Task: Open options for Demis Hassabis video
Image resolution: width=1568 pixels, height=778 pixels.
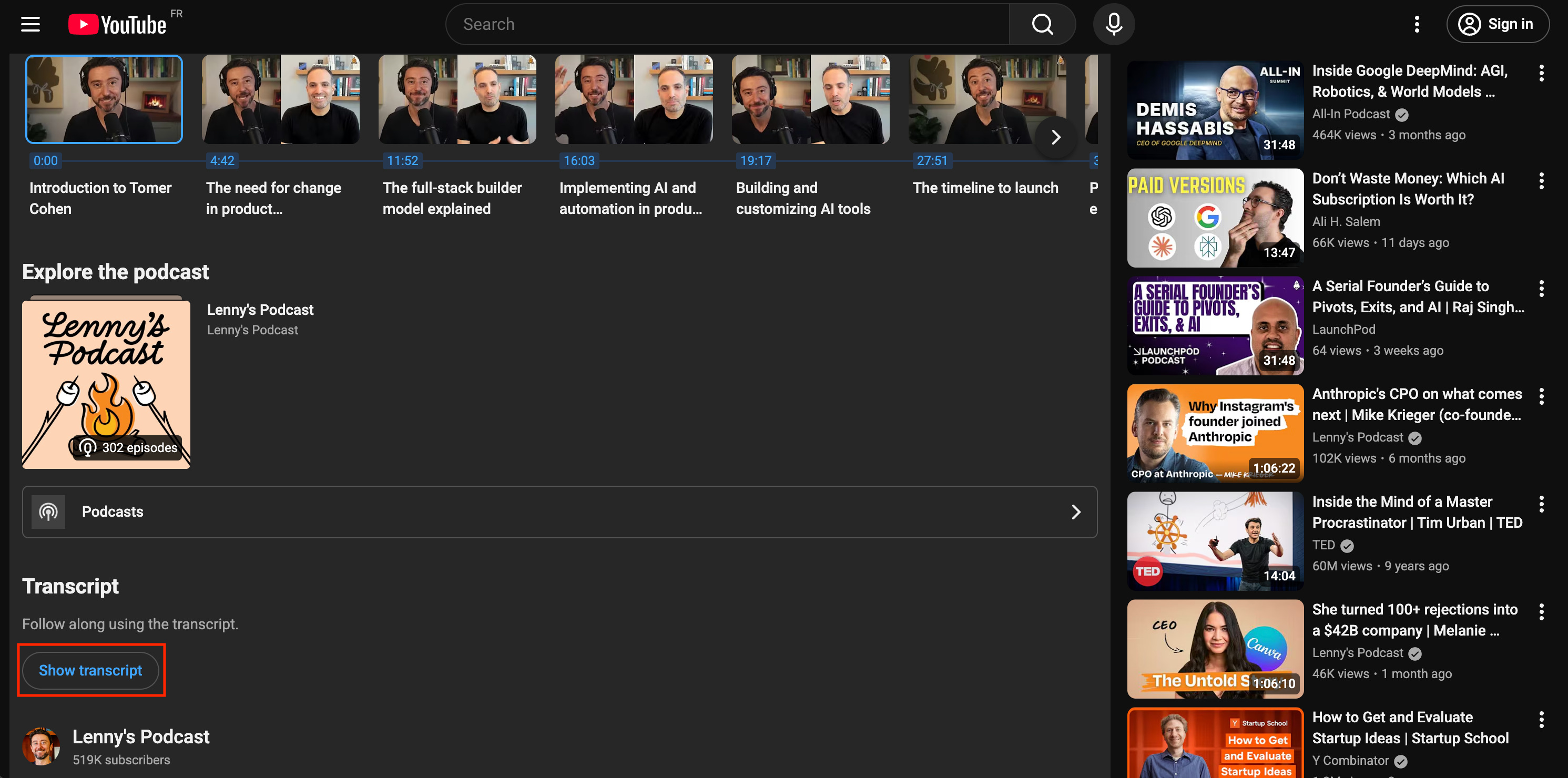Action: (x=1541, y=73)
